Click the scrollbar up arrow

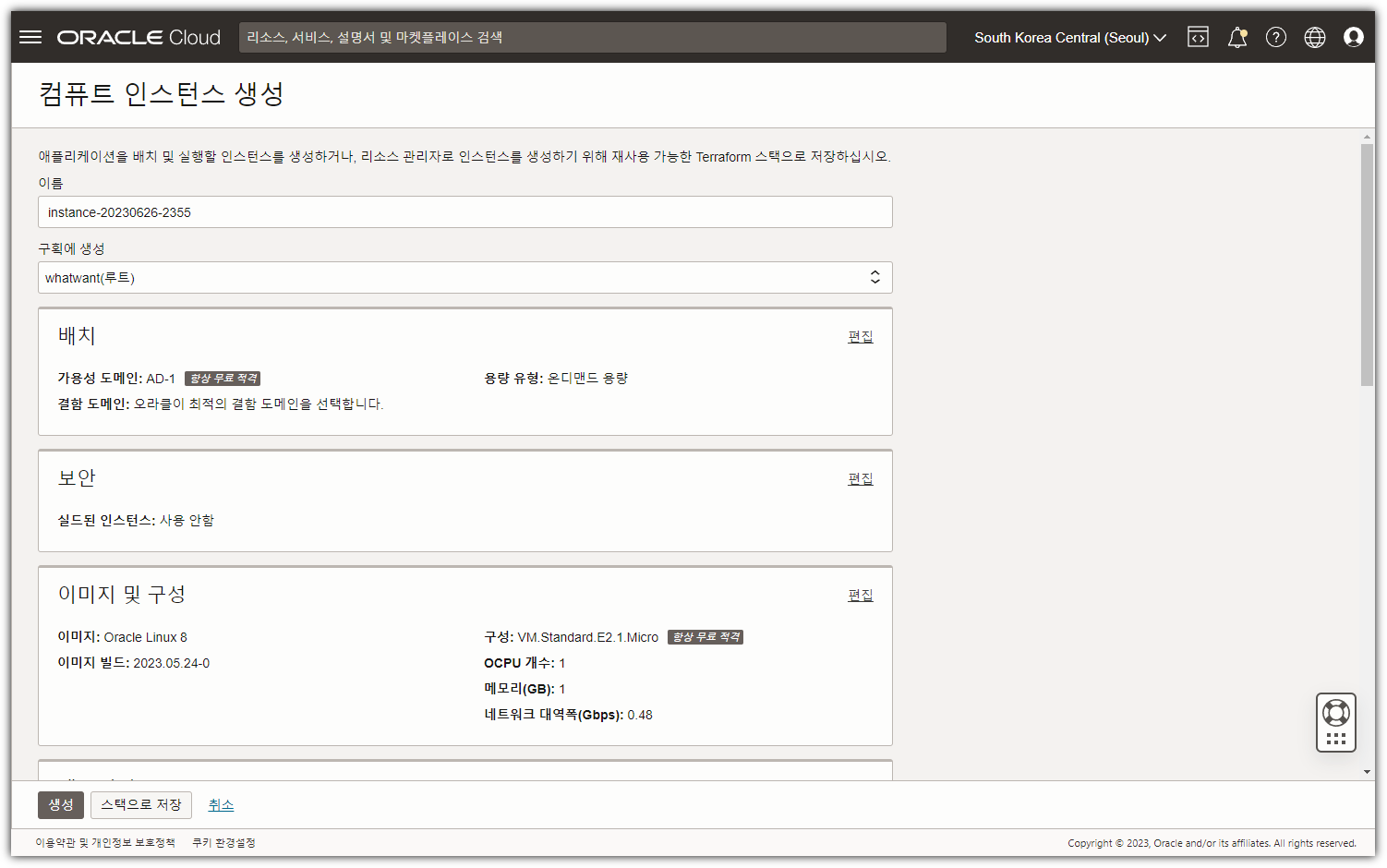[1367, 137]
